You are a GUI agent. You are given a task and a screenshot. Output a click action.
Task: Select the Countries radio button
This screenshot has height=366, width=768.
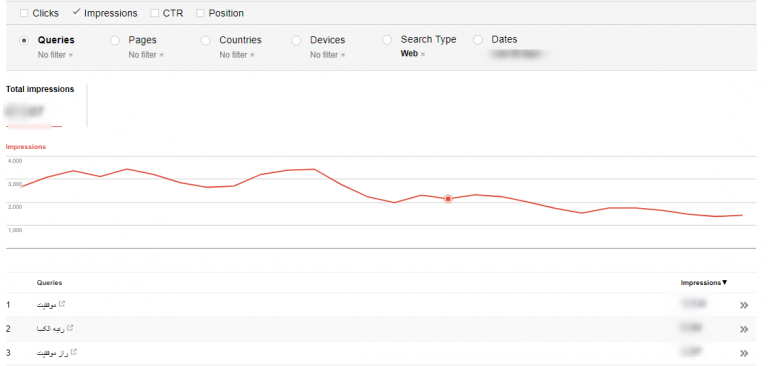click(x=206, y=41)
